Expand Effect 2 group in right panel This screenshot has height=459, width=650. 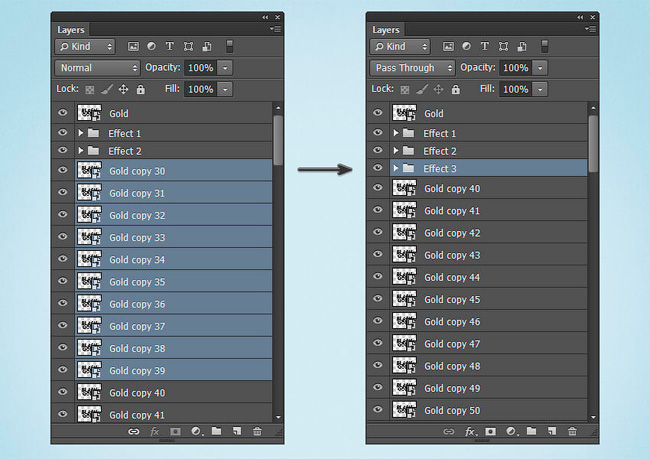point(396,151)
